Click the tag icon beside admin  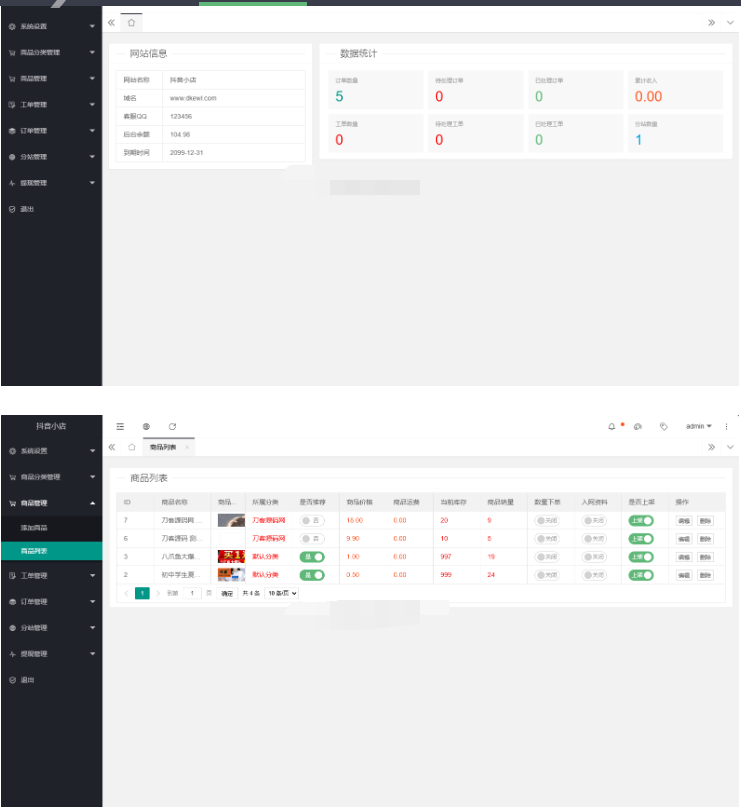click(663, 426)
